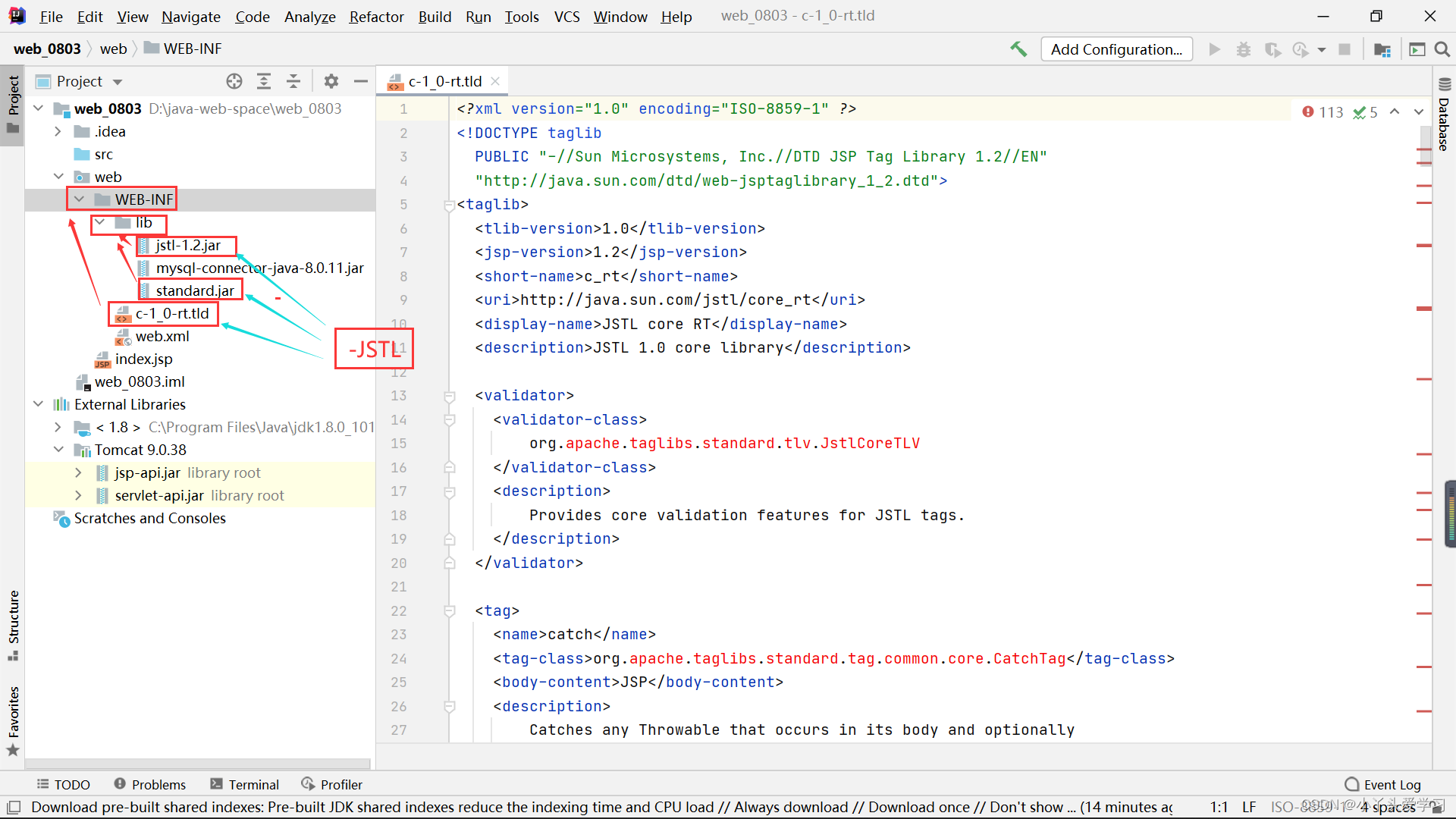Click the Debug bug icon

click(1244, 49)
